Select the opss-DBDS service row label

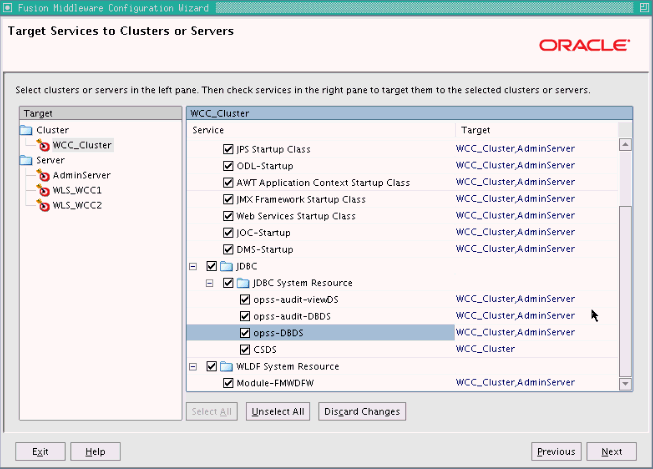(278, 333)
